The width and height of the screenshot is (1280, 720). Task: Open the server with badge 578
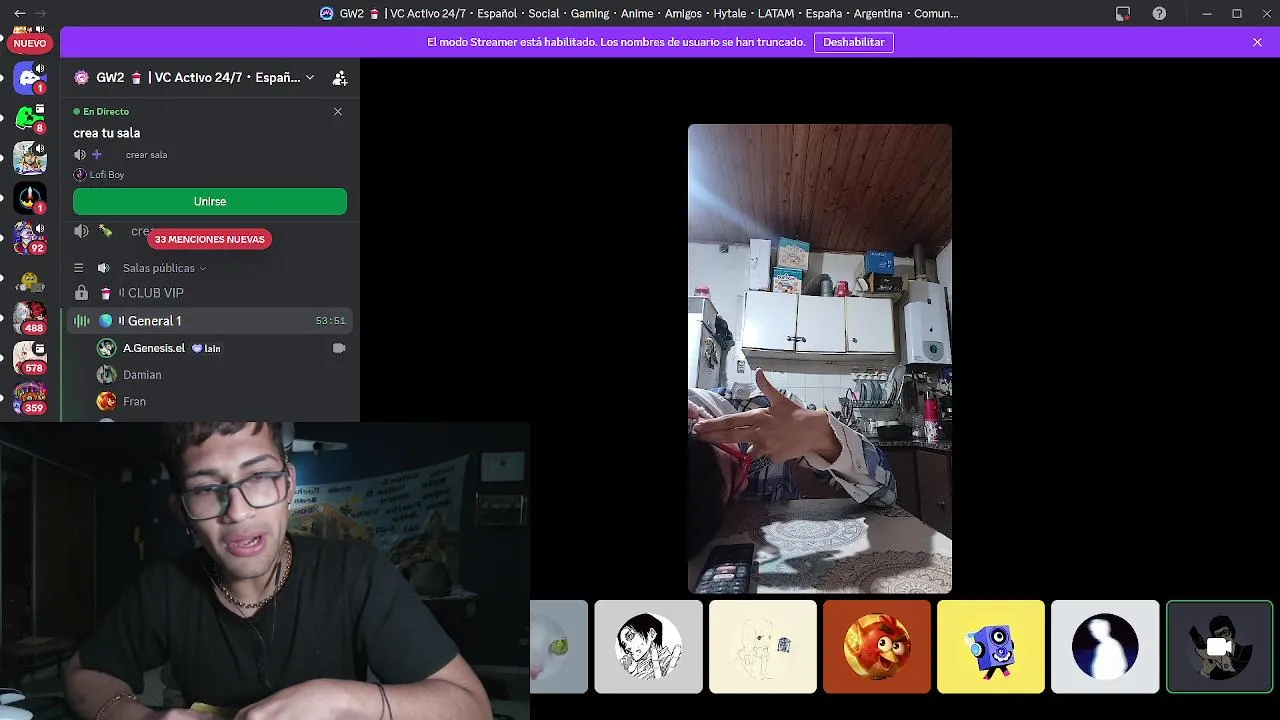pos(30,358)
